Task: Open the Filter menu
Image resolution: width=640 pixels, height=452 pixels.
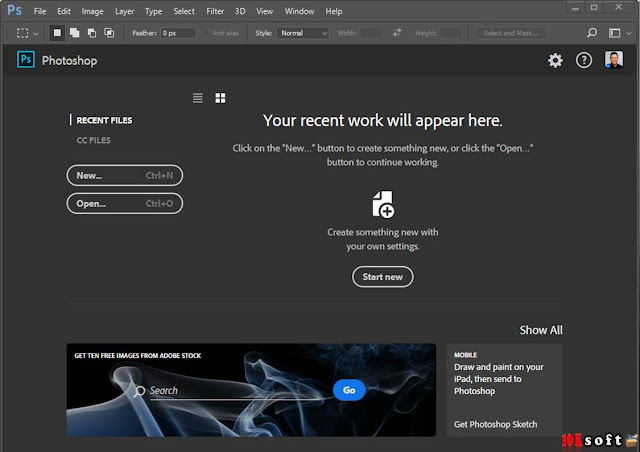Action: [x=215, y=11]
